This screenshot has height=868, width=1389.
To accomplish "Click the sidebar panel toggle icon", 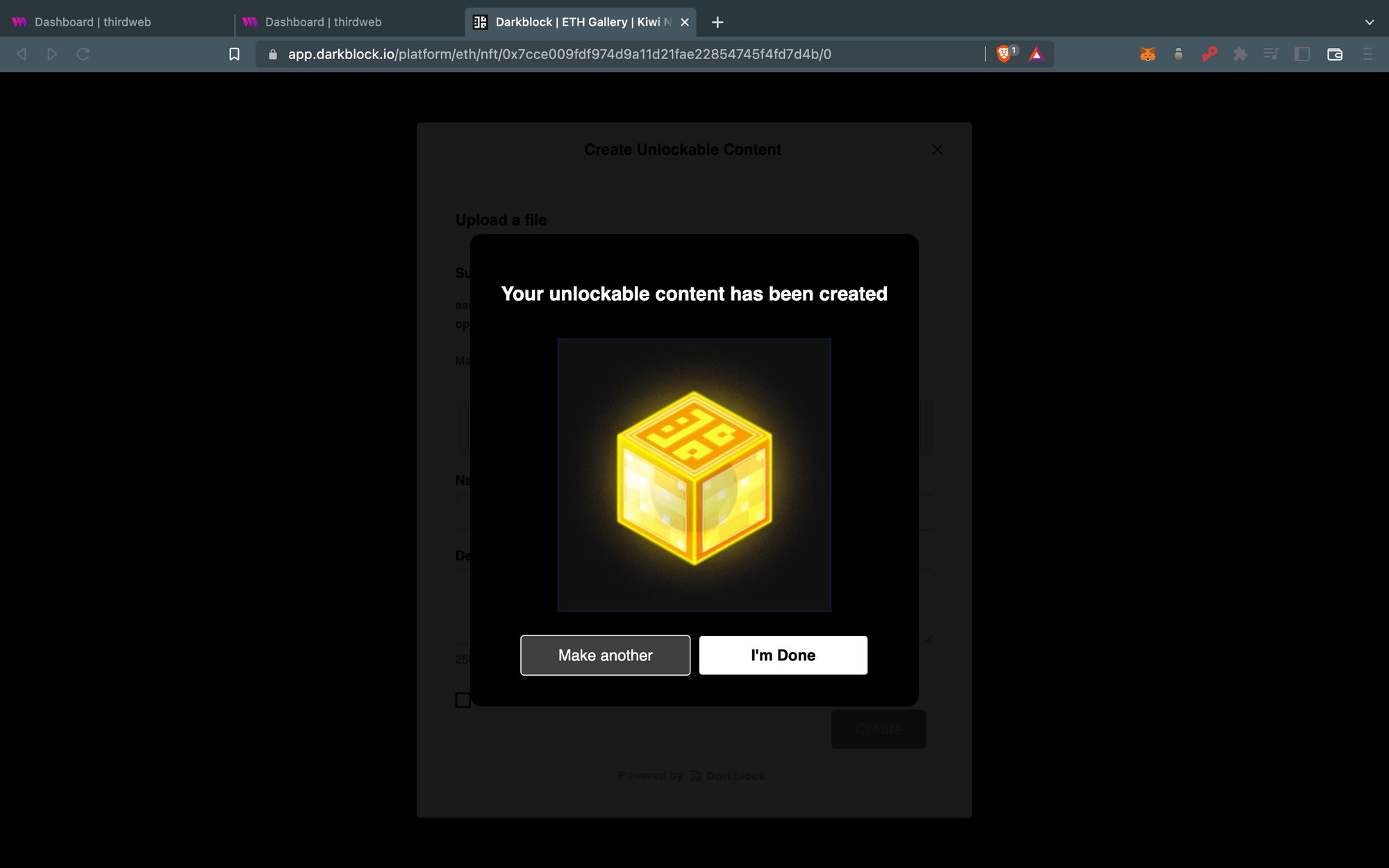I will tap(1302, 54).
